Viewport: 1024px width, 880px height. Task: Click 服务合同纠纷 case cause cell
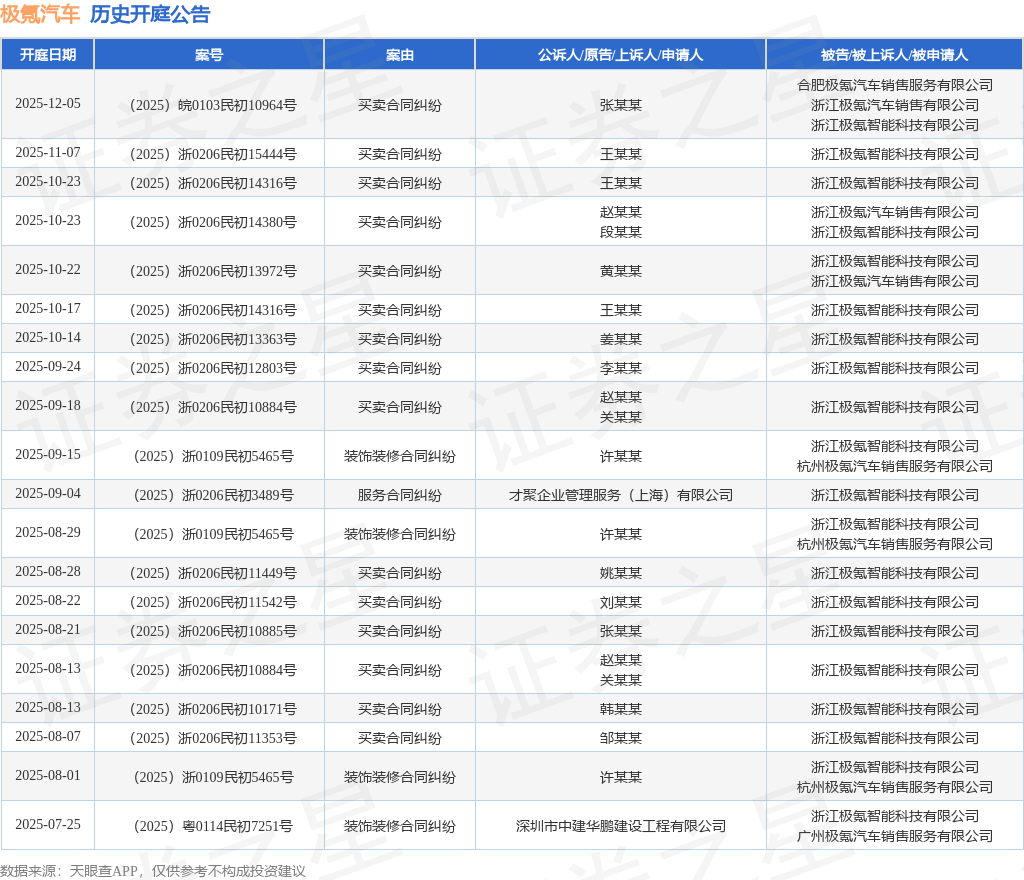[x=400, y=495]
